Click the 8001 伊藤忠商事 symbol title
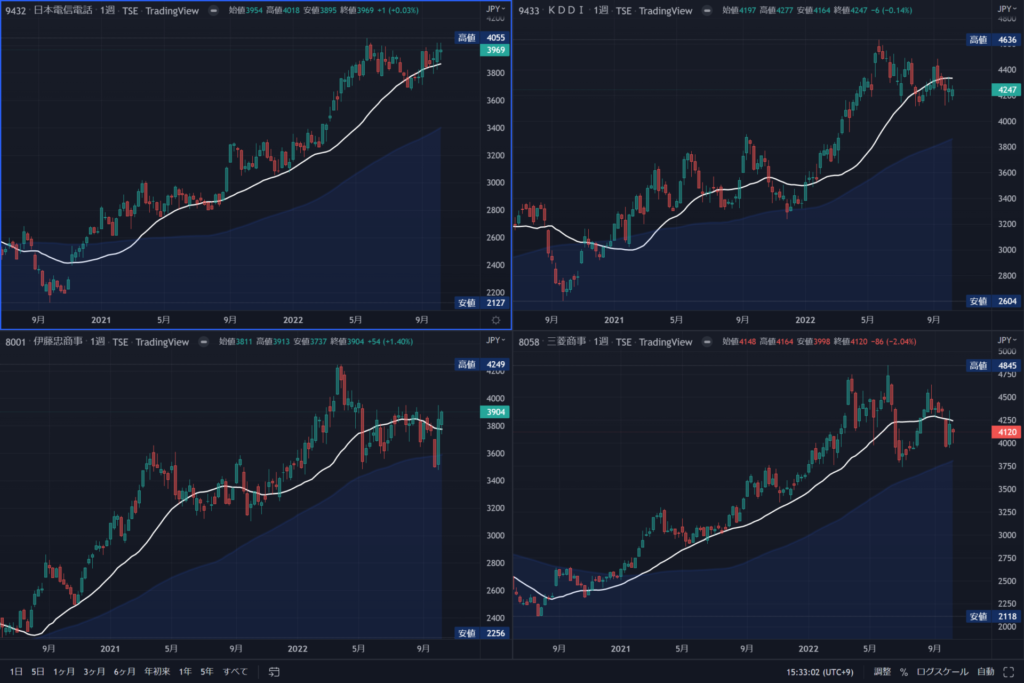This screenshot has width=1024, height=683. (x=44, y=342)
